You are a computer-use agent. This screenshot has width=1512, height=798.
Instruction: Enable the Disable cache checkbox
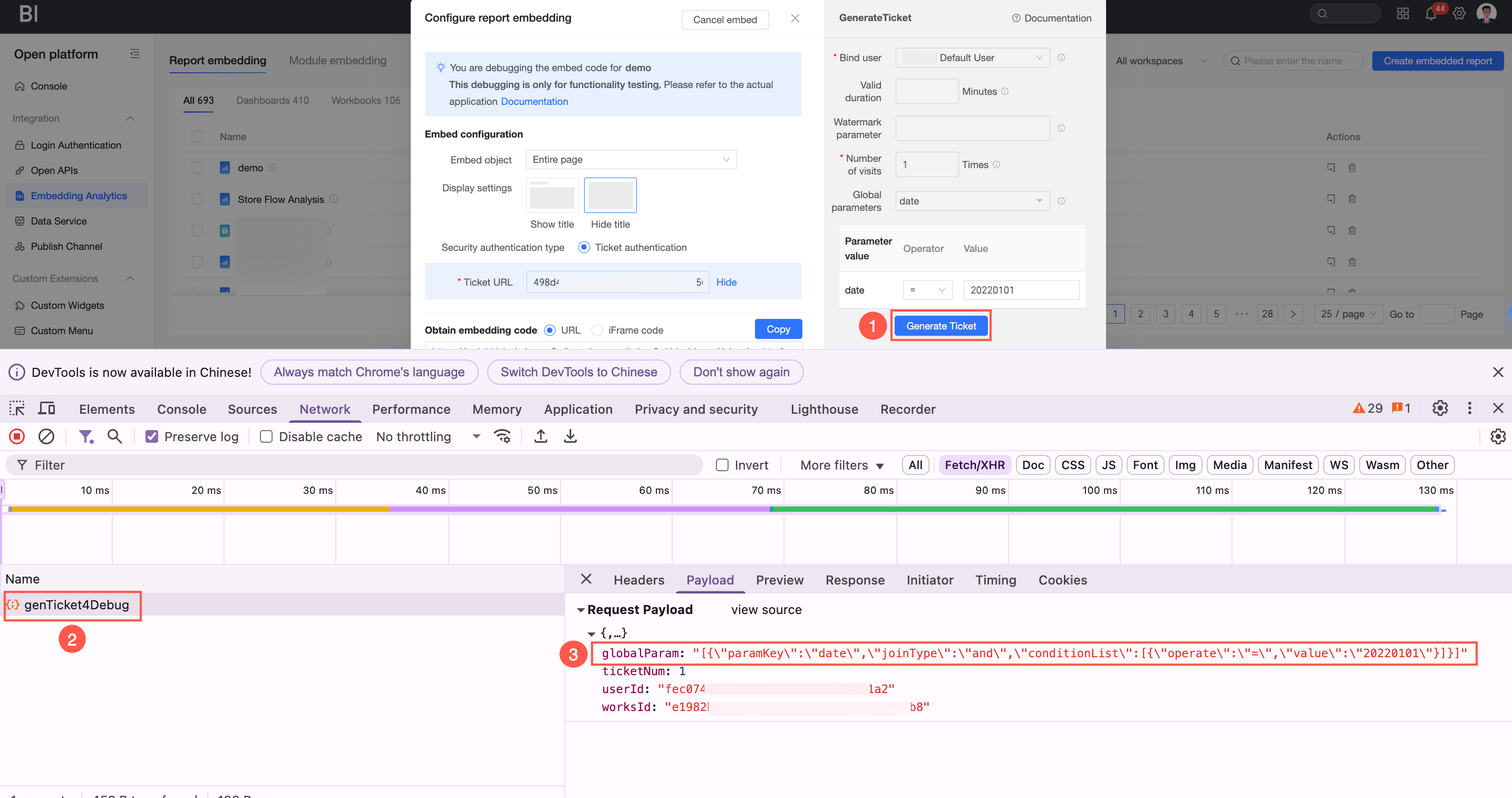[x=266, y=437]
